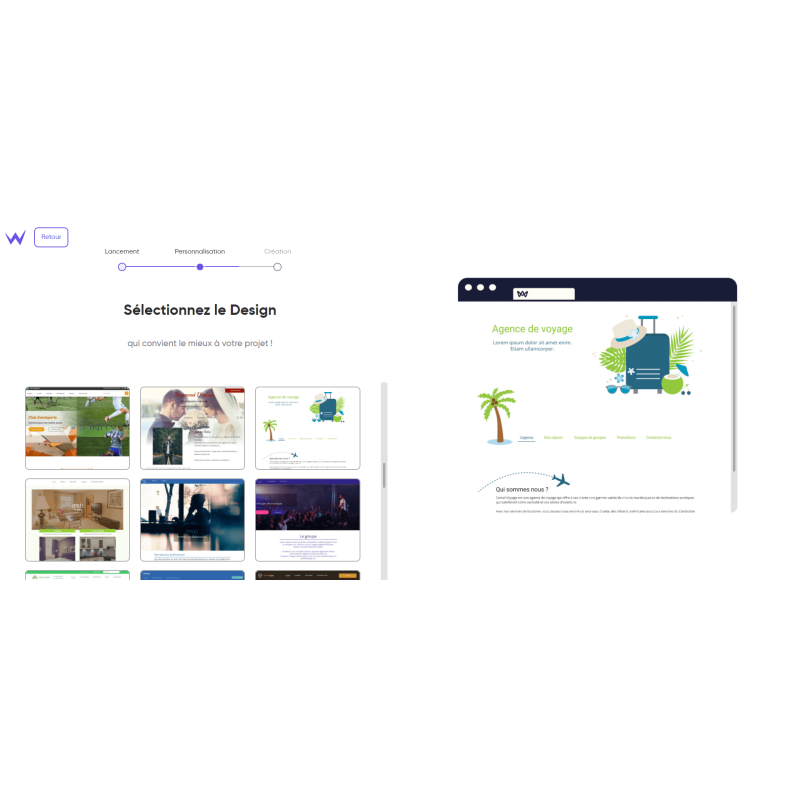Screen dimensions: 800x800
Task: Select the wedding couple design template
Action: (192, 427)
